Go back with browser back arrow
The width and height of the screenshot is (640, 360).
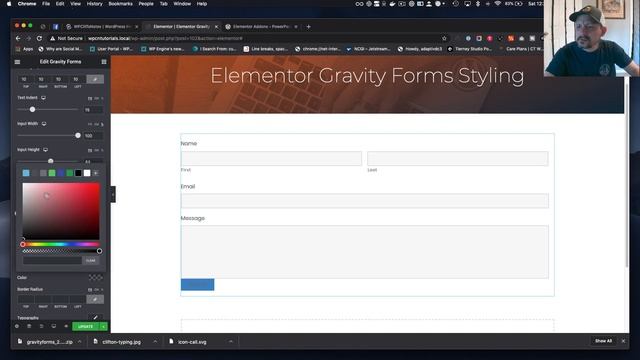pyautogui.click(x=18, y=38)
